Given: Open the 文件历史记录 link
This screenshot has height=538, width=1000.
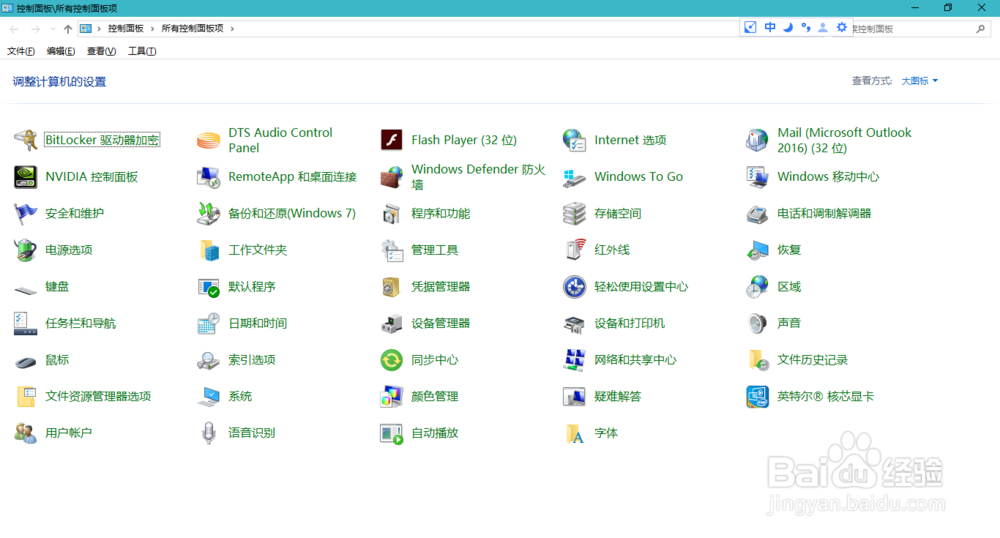Looking at the screenshot, I should pos(812,360).
